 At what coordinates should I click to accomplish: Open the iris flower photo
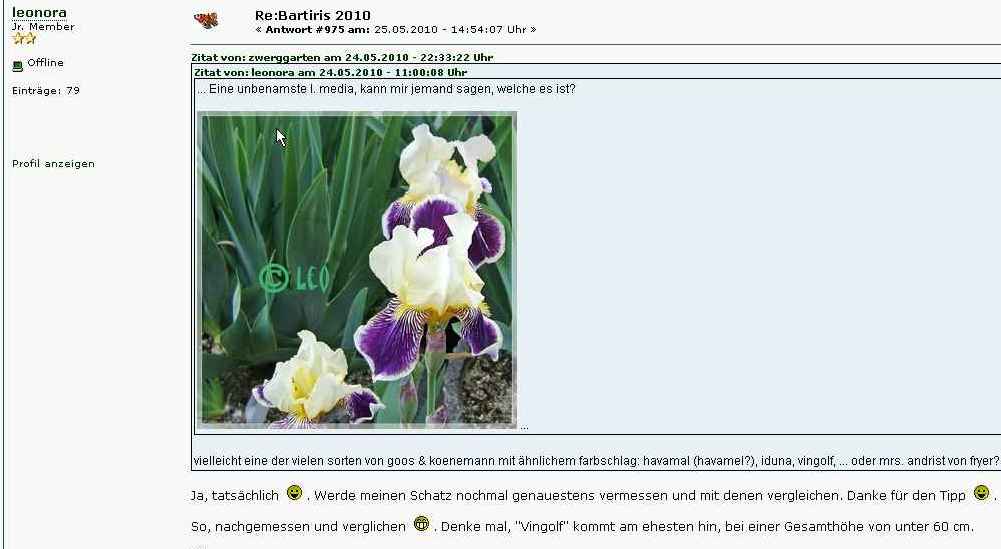(x=357, y=270)
